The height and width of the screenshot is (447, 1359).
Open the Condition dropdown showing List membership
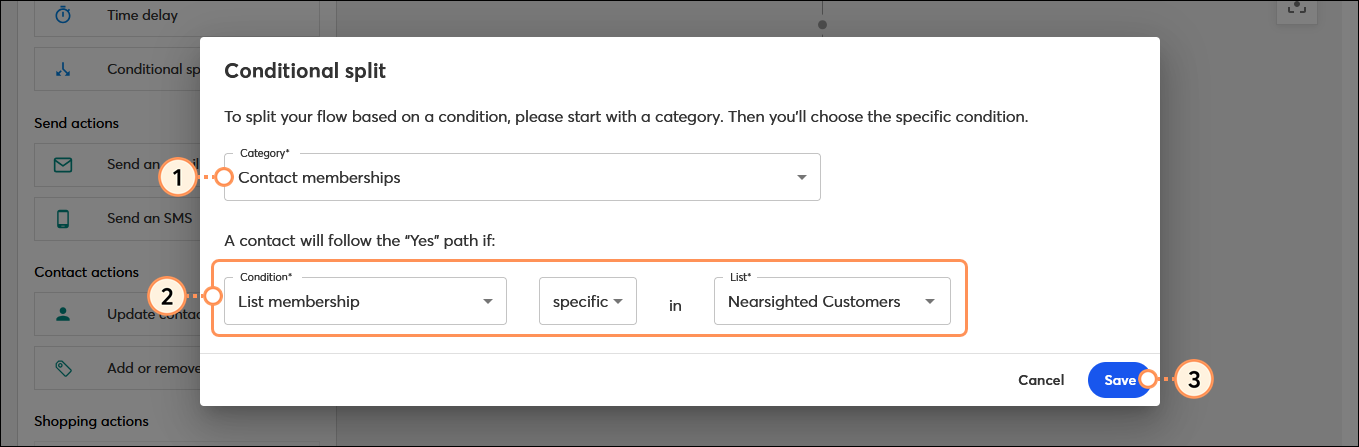[365, 301]
